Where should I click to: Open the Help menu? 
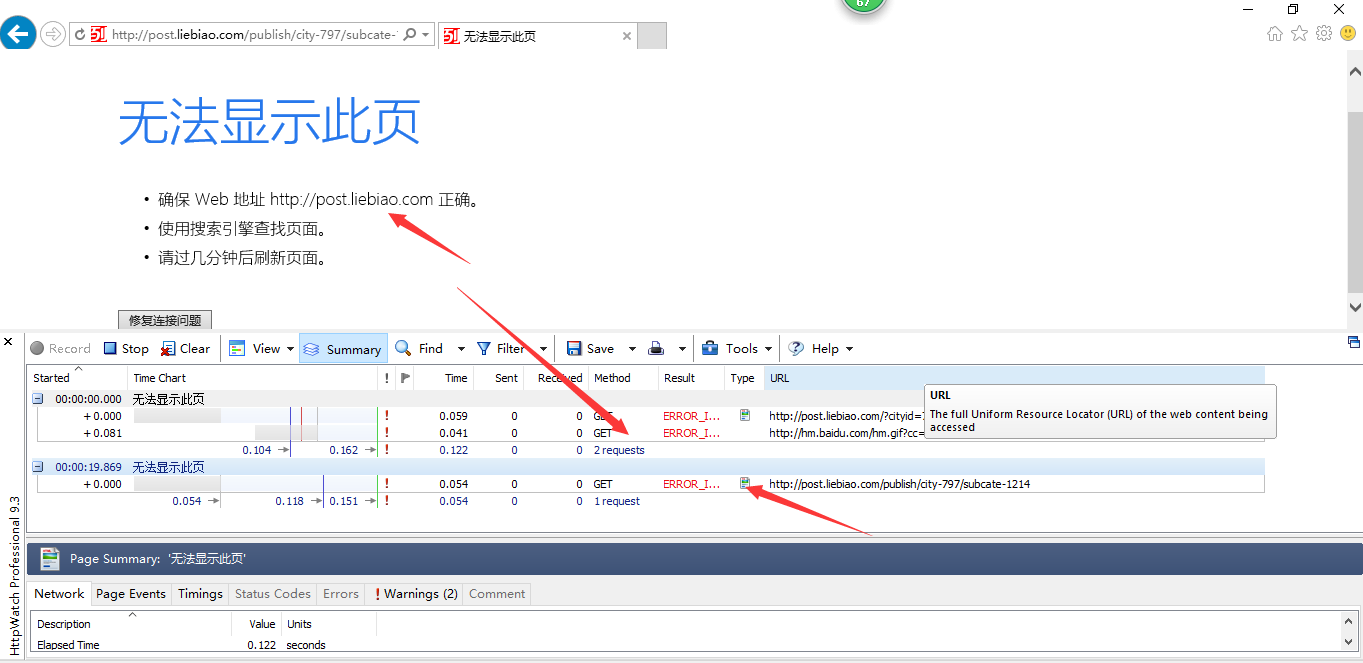tap(820, 349)
